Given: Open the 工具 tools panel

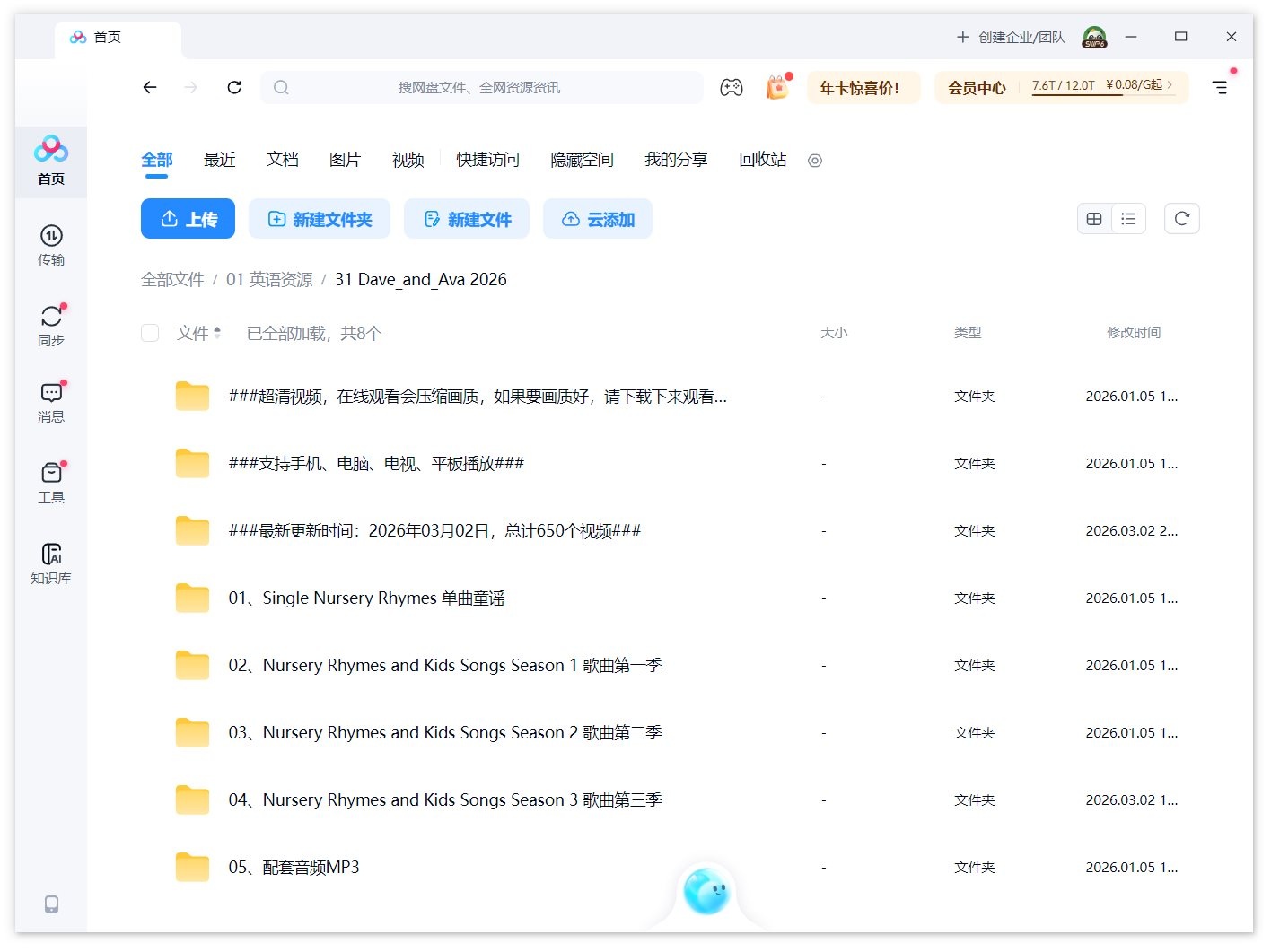Looking at the screenshot, I should pos(50,481).
